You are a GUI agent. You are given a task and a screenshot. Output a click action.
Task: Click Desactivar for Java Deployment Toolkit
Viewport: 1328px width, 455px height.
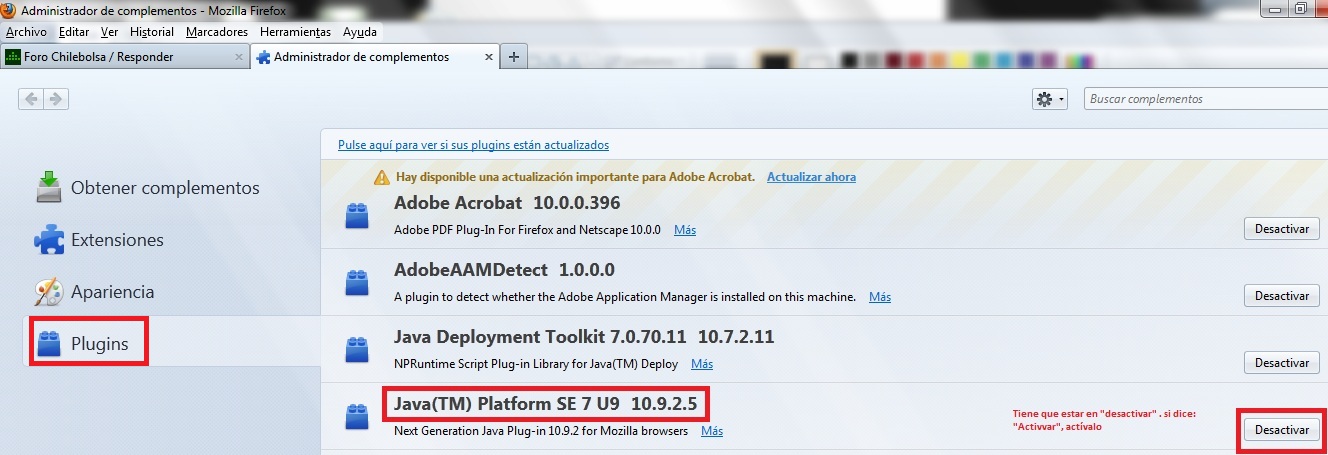(x=1281, y=362)
